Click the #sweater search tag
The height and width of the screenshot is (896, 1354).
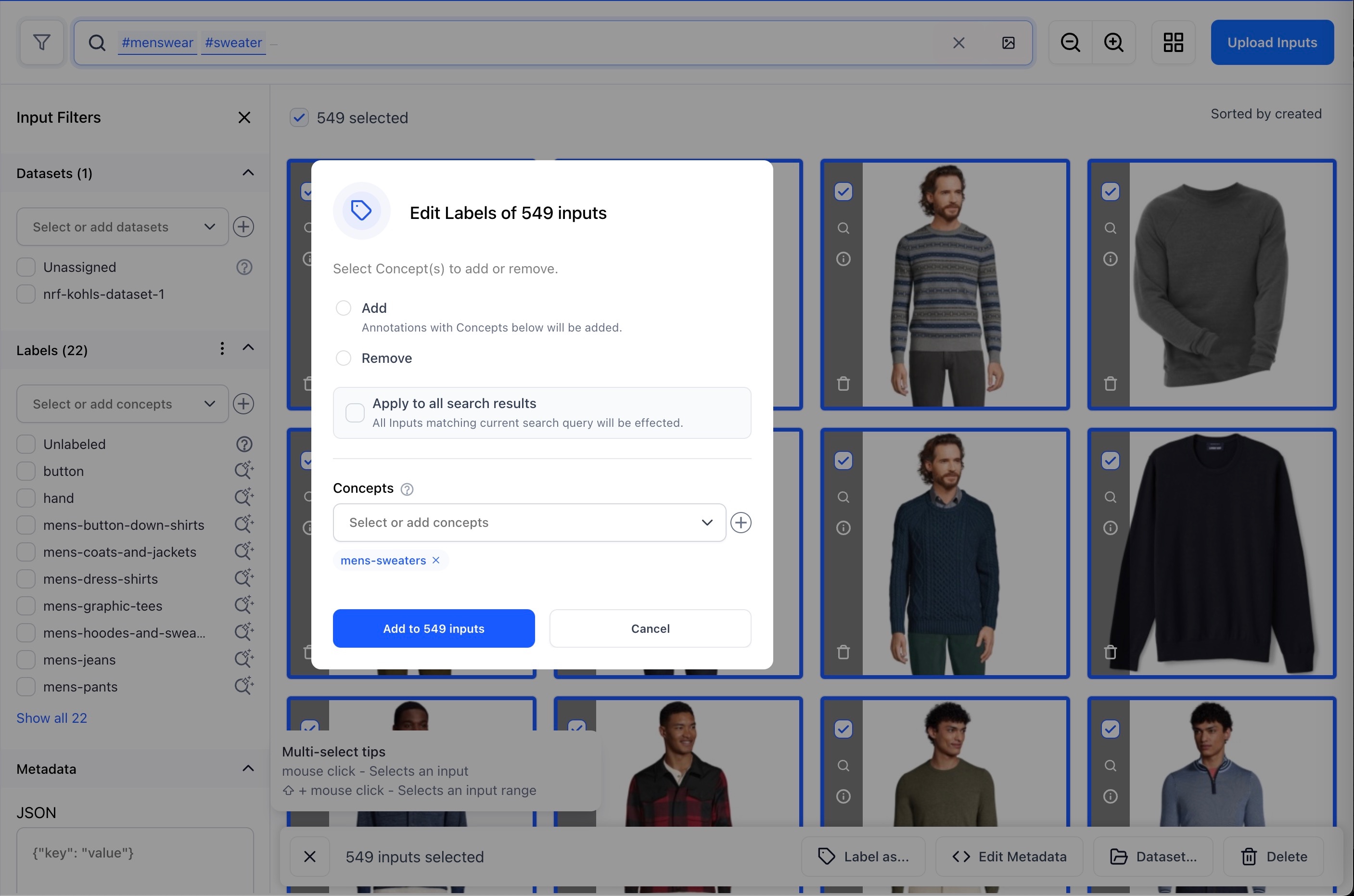233,43
